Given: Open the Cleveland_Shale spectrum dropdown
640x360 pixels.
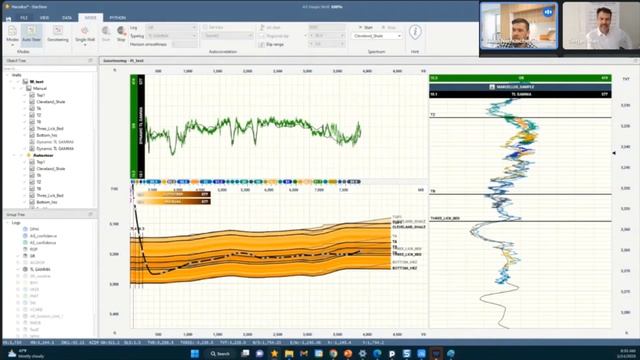Looking at the screenshot, I should (377, 36).
